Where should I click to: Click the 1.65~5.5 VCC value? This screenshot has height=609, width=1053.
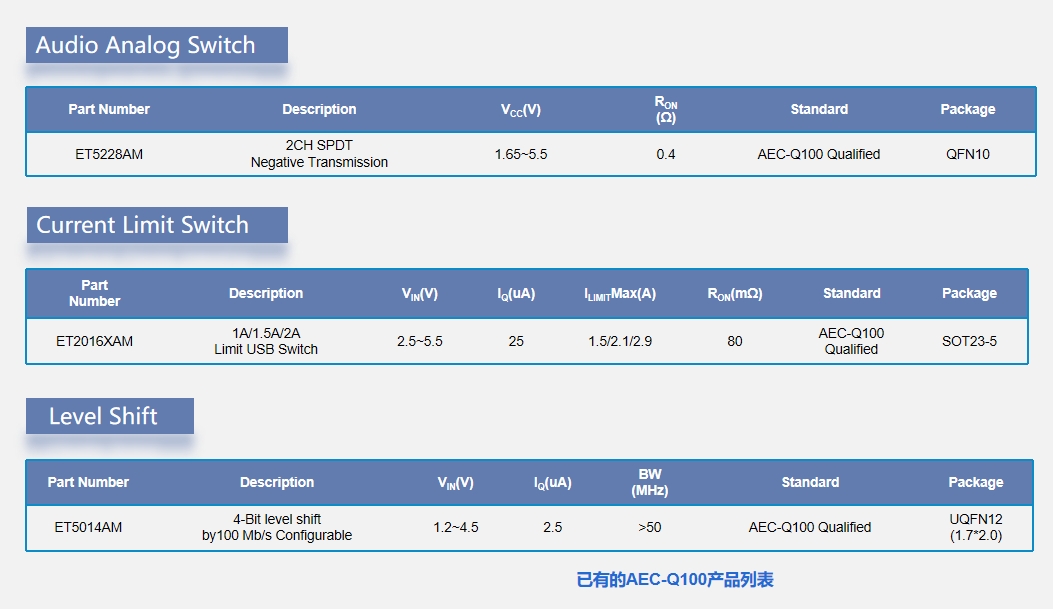[521, 154]
